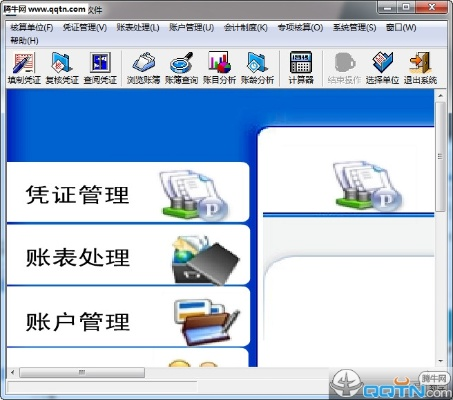The height and width of the screenshot is (400, 453).
Task: Open the 凭证管理(V) menu
Action: pos(85,28)
